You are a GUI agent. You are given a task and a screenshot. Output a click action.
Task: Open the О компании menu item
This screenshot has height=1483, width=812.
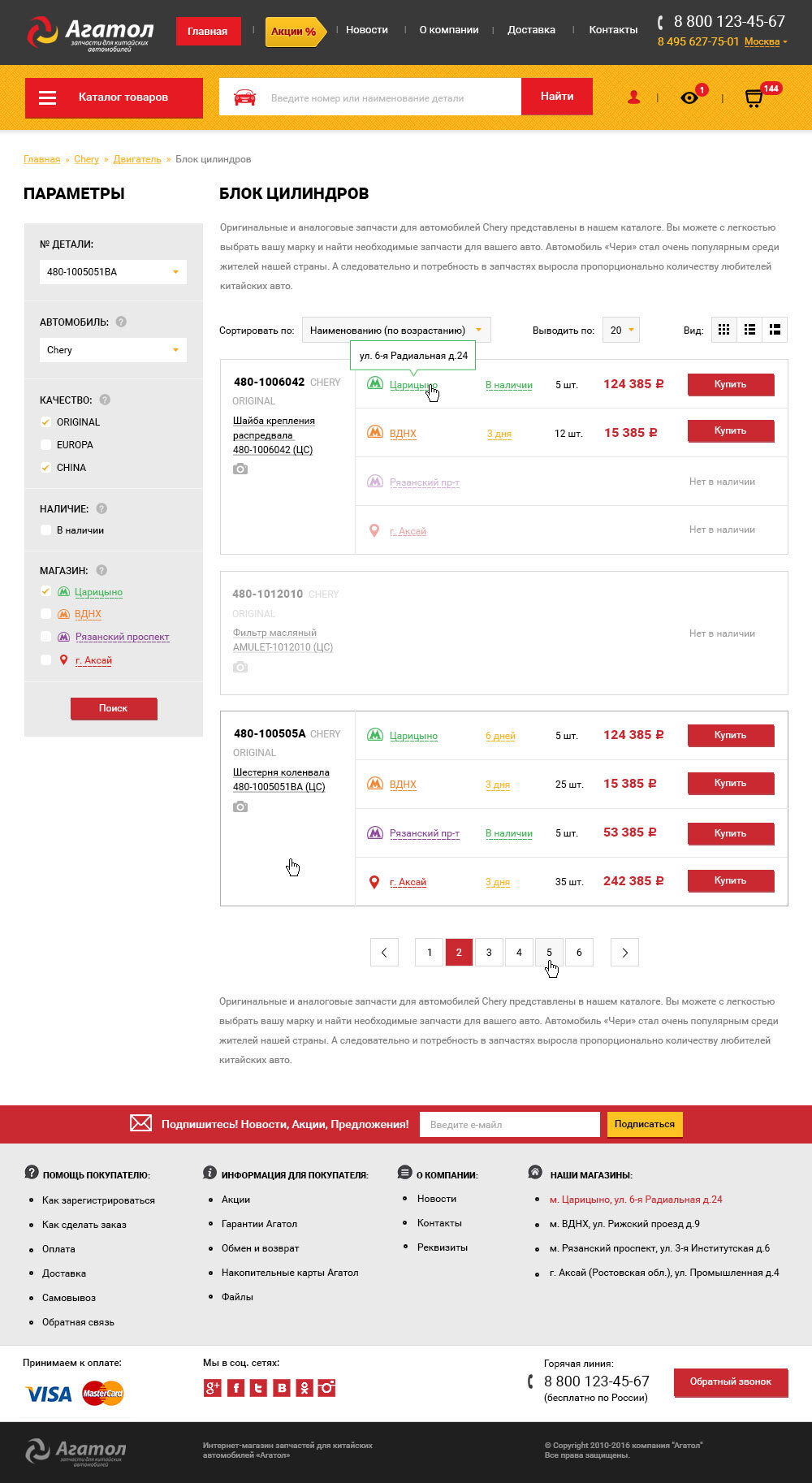pos(449,30)
